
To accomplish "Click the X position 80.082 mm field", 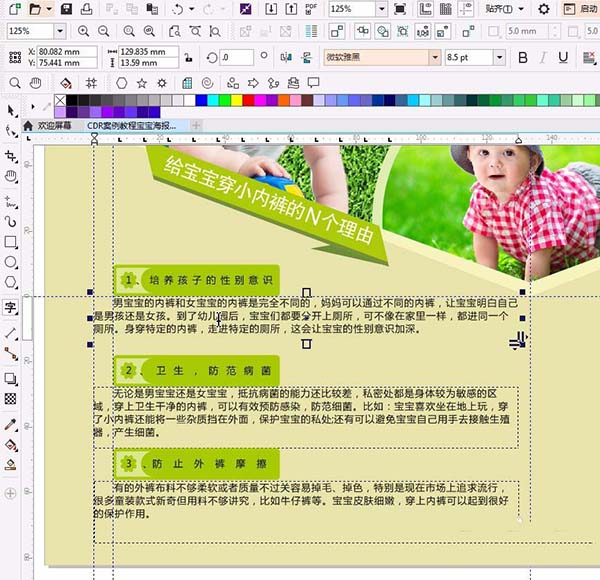I will tap(67, 52).
